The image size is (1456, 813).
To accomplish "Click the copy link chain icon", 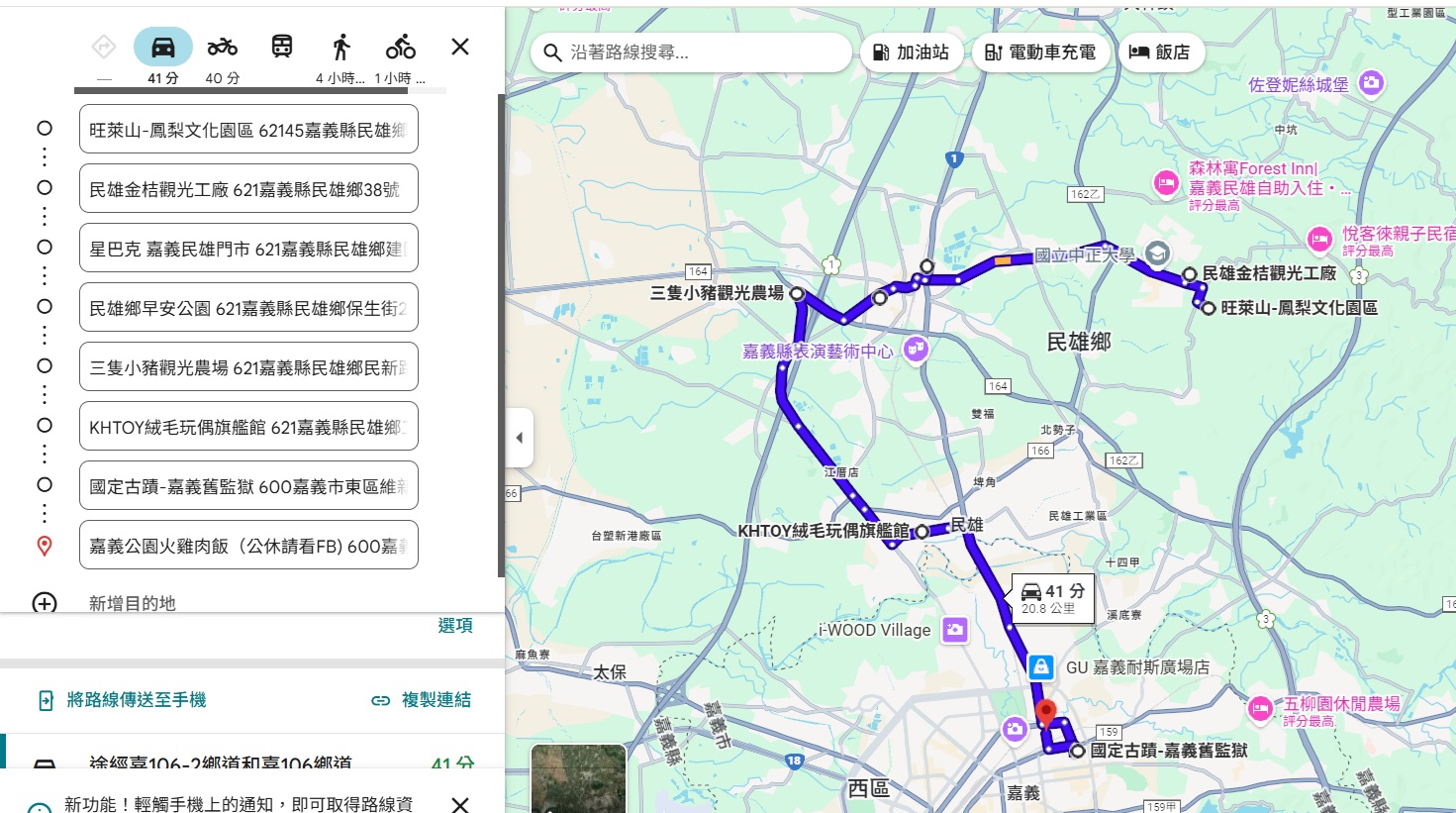I will pyautogui.click(x=381, y=699).
